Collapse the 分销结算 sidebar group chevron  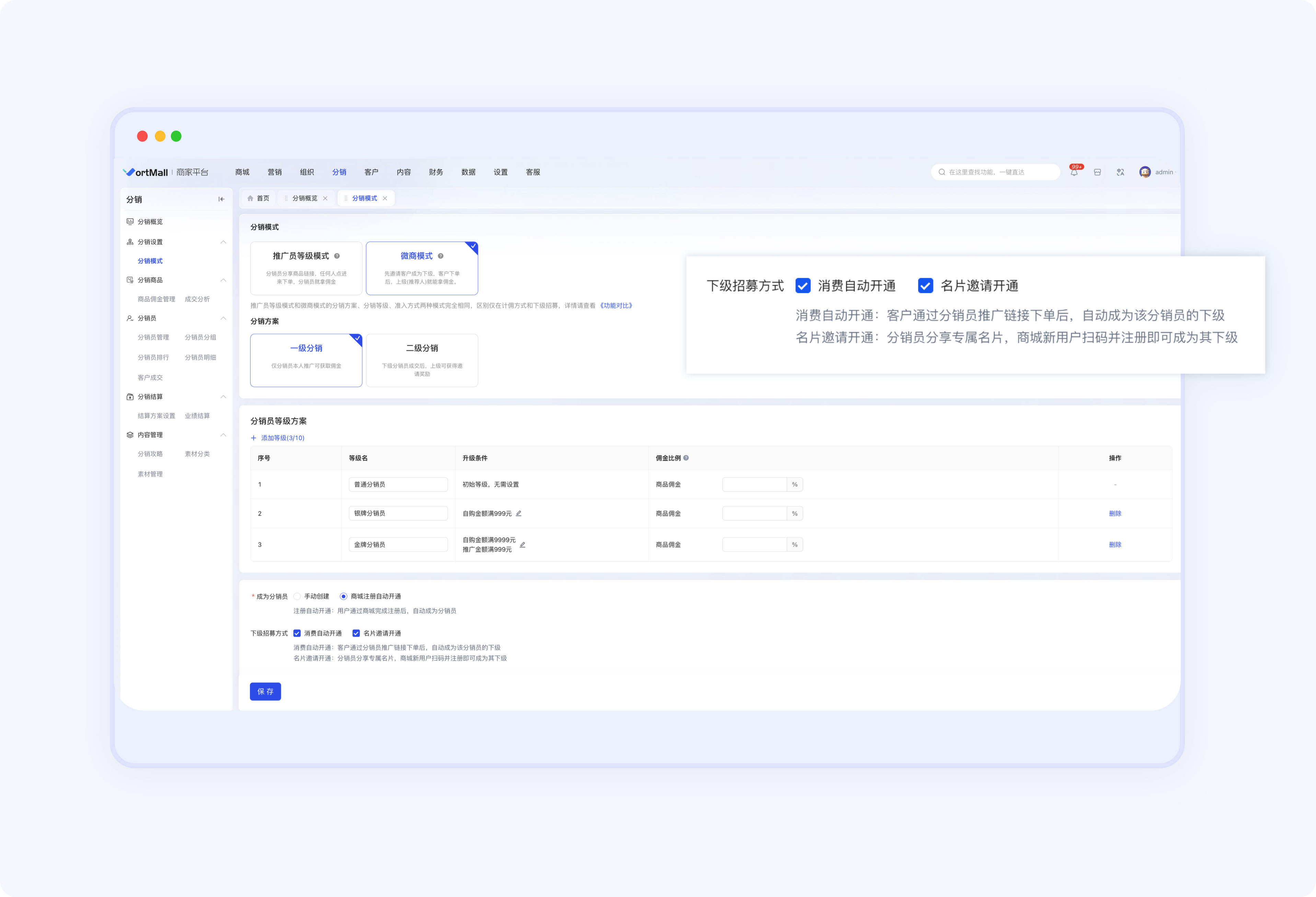coord(223,396)
